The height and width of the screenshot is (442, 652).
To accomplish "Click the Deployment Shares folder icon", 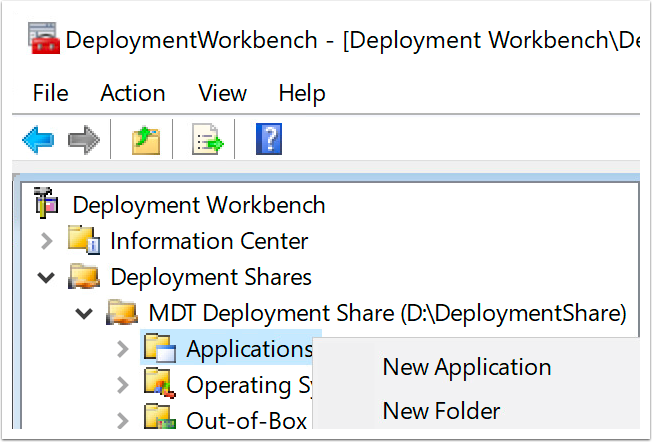I will pyautogui.click(x=84, y=276).
